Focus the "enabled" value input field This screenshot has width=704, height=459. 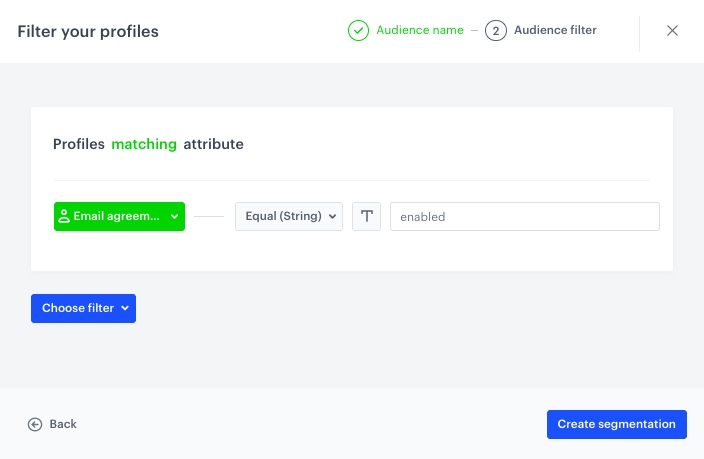[524, 217]
